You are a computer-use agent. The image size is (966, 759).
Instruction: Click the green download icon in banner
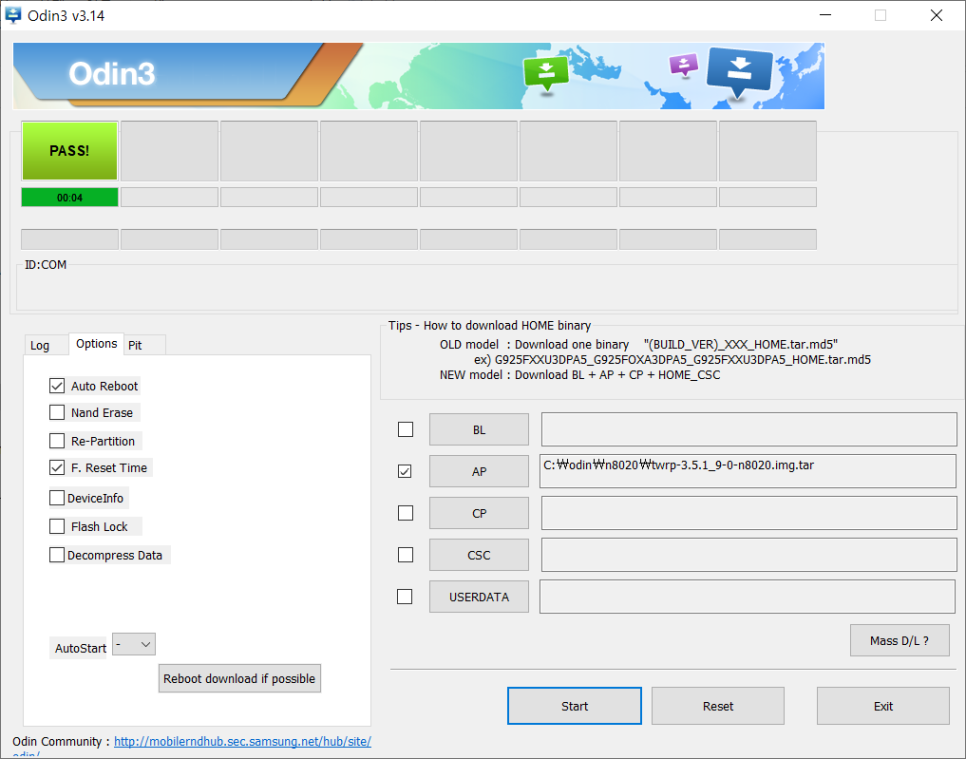click(x=546, y=73)
